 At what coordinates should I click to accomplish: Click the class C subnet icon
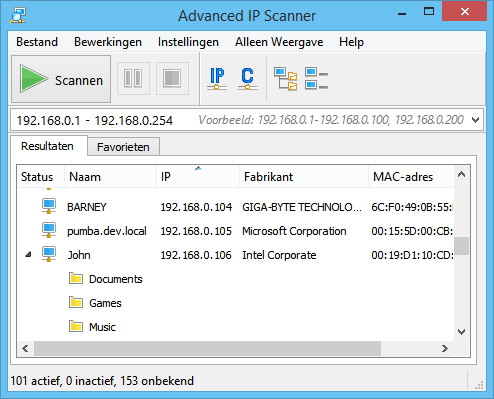pos(248,79)
